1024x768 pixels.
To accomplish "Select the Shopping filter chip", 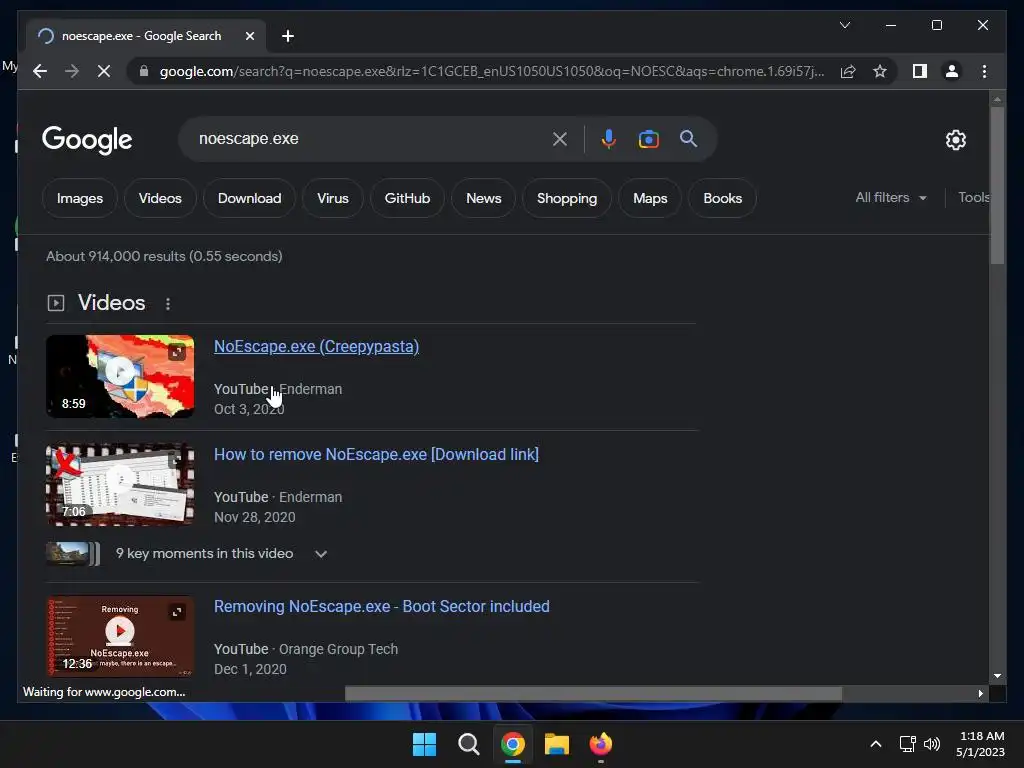I will (x=567, y=198).
